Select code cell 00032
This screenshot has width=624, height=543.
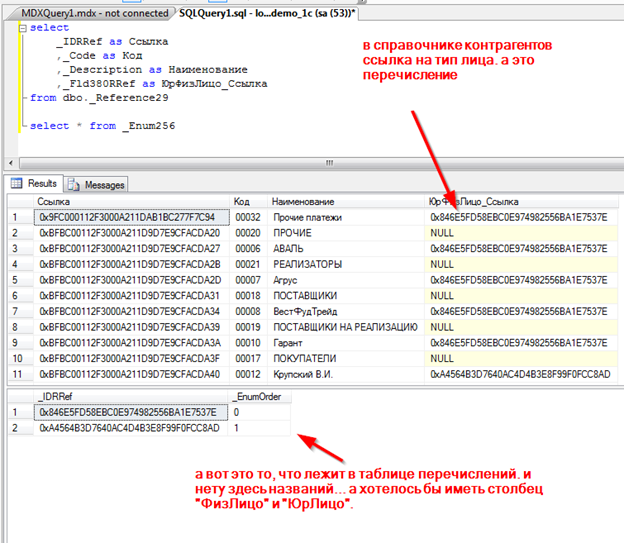249,217
